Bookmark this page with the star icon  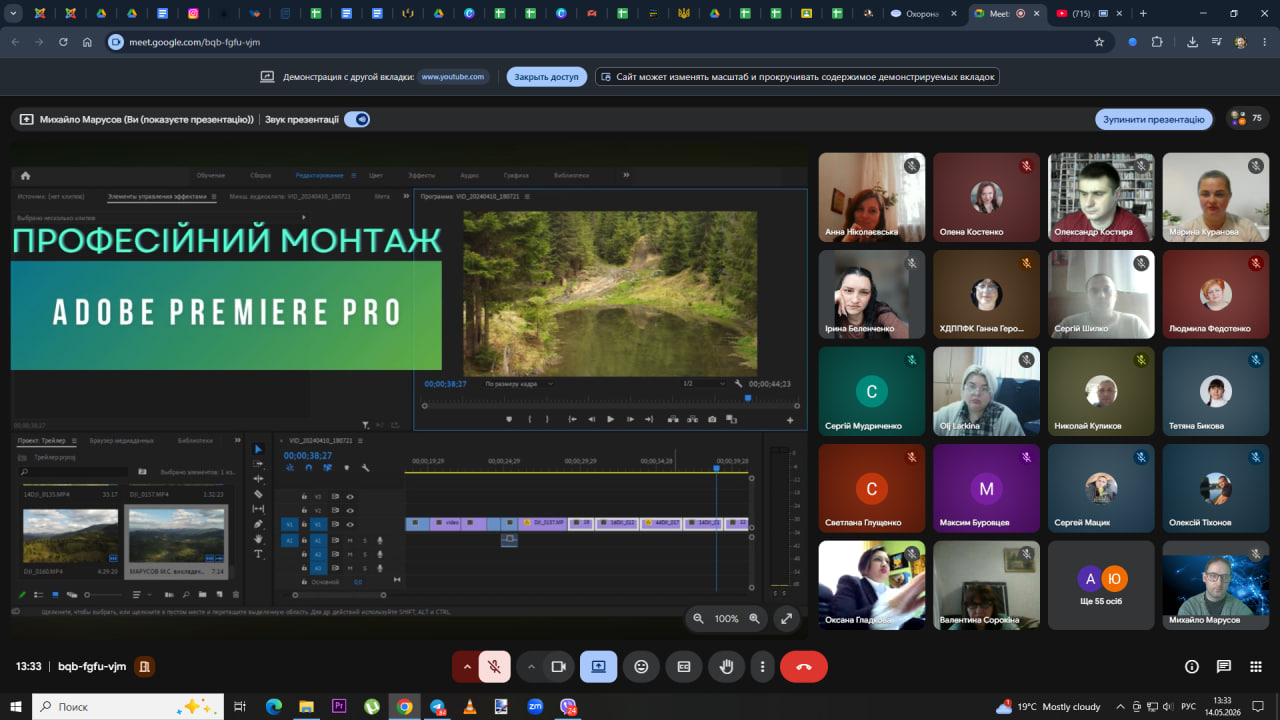(x=1099, y=42)
